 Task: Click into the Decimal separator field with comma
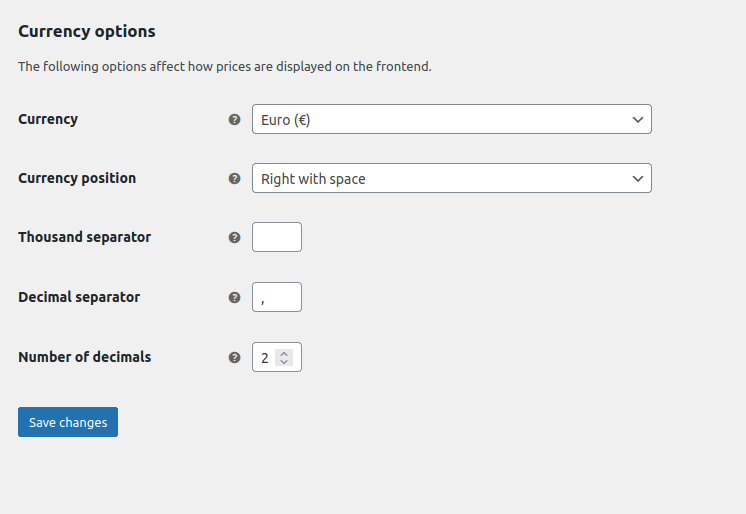pyautogui.click(x=277, y=297)
